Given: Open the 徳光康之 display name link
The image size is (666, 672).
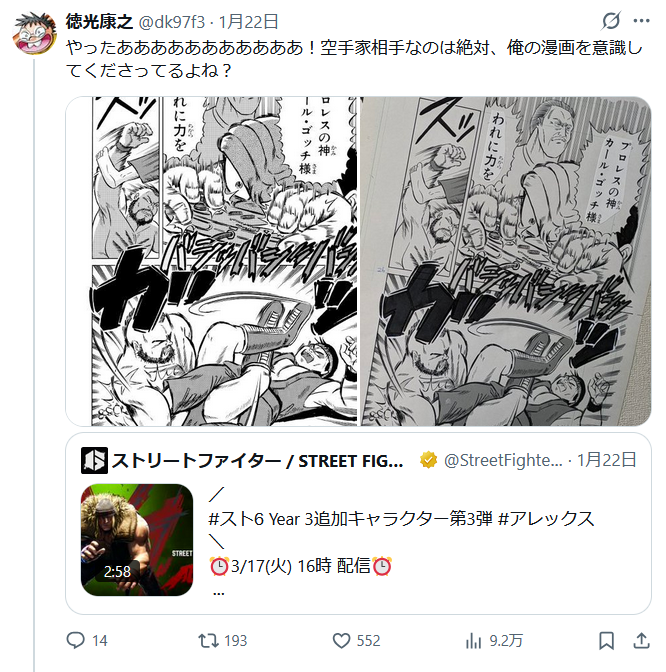Looking at the screenshot, I should (x=99, y=21).
